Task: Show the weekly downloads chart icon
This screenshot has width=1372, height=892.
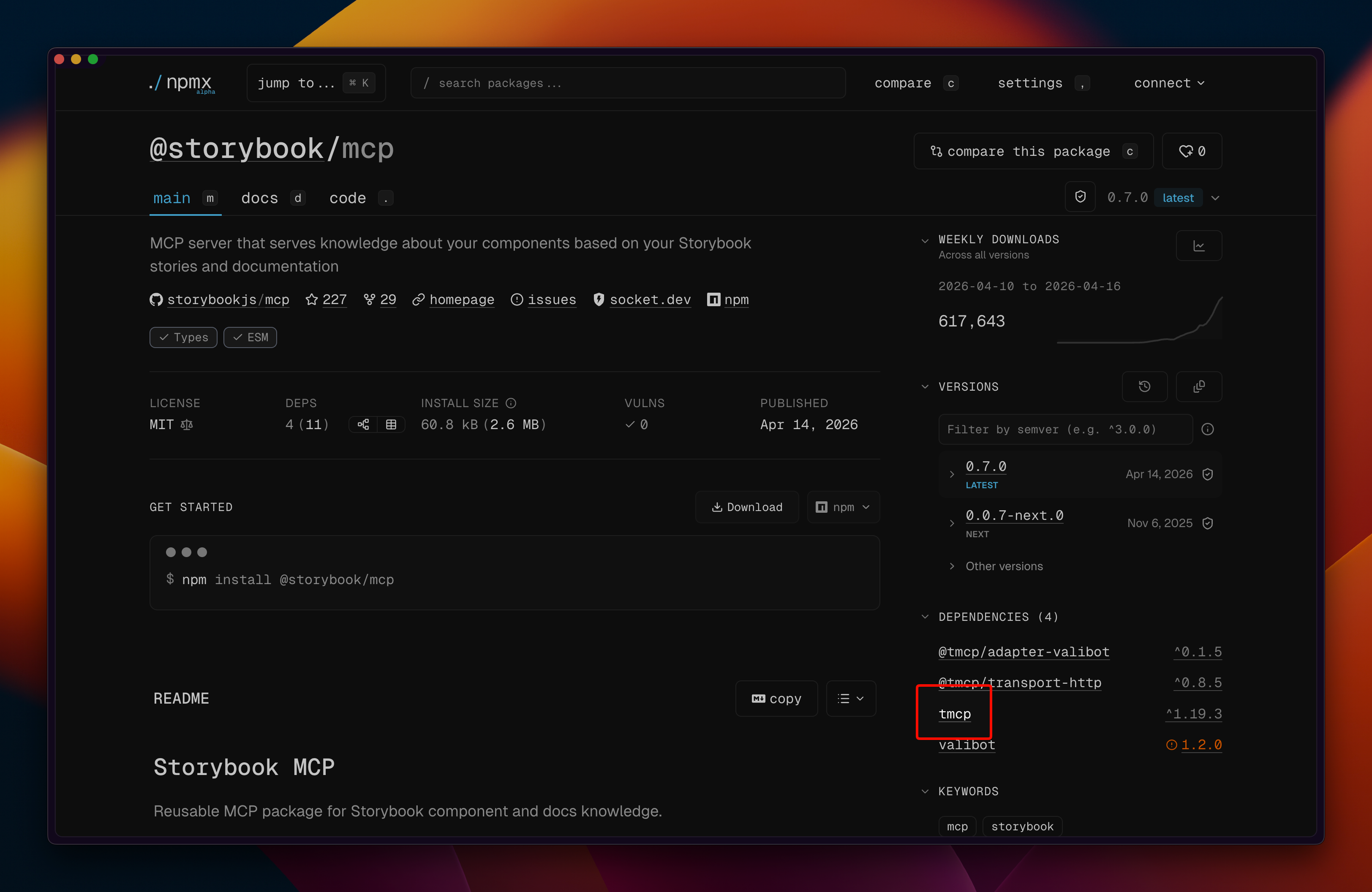Action: tap(1198, 246)
